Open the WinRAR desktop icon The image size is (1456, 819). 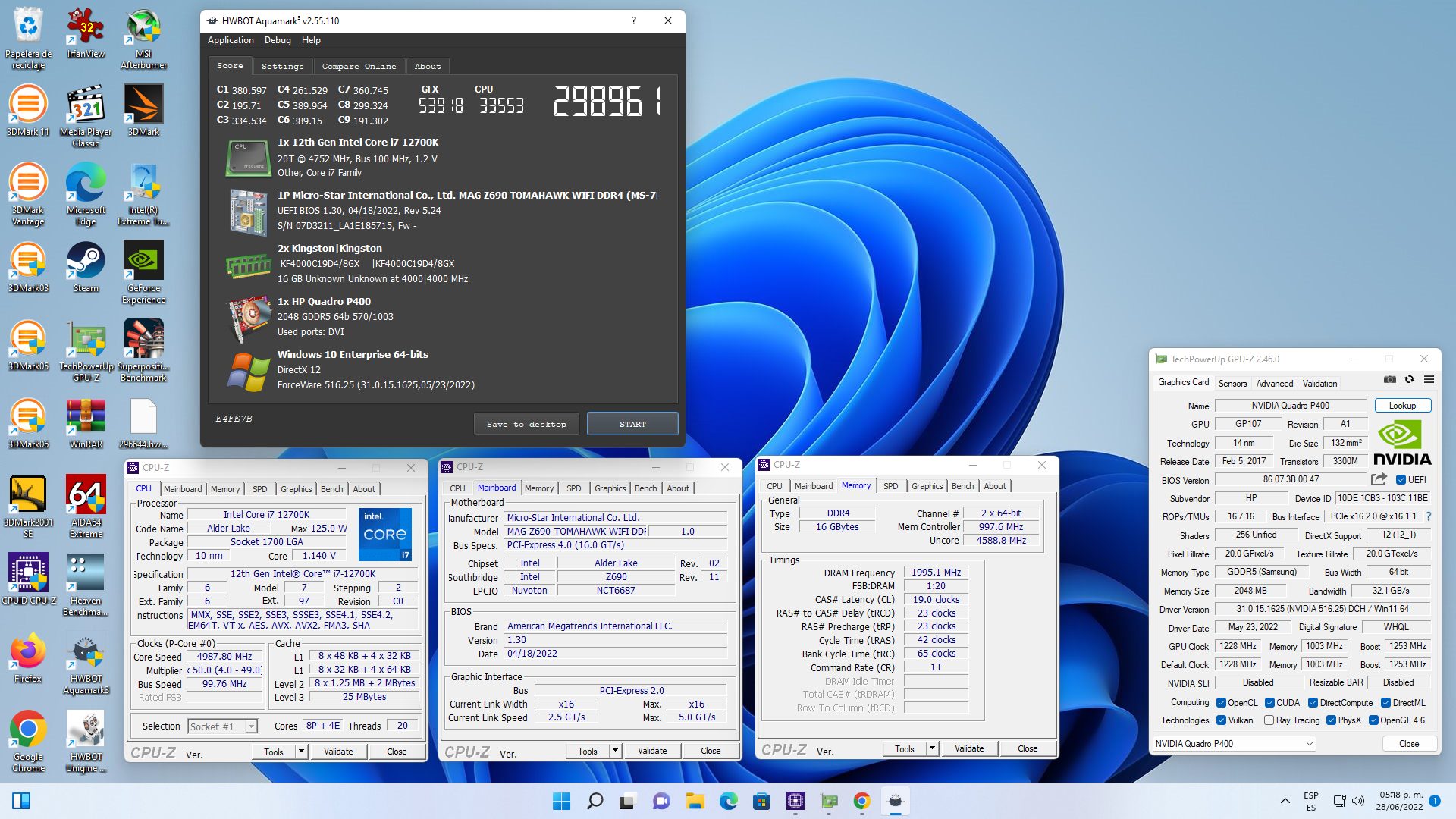pyautogui.click(x=86, y=424)
